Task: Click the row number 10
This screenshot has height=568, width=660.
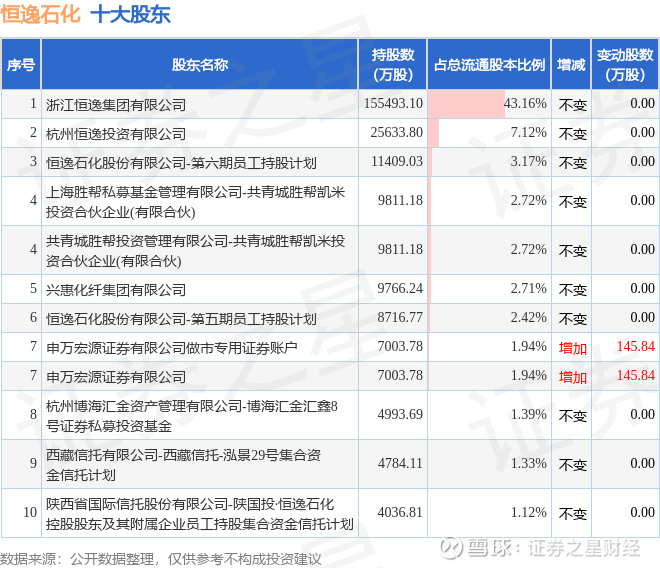Action: (30, 512)
